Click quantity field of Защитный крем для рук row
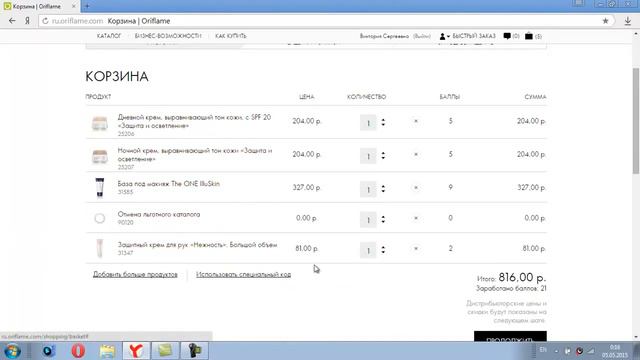Screen dimensions: 640x360 tap(368, 250)
